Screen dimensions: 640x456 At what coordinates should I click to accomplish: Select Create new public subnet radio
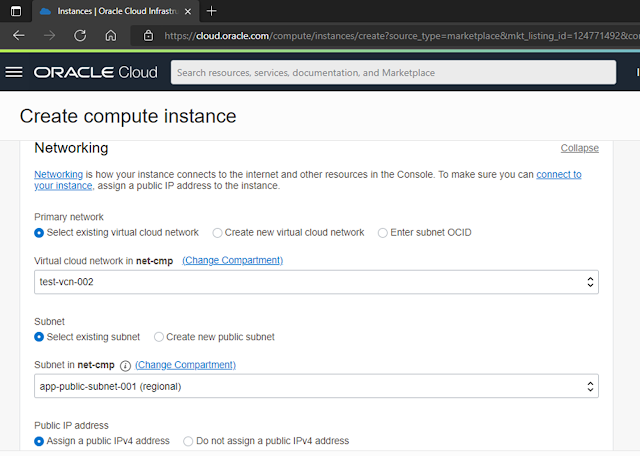pos(159,337)
